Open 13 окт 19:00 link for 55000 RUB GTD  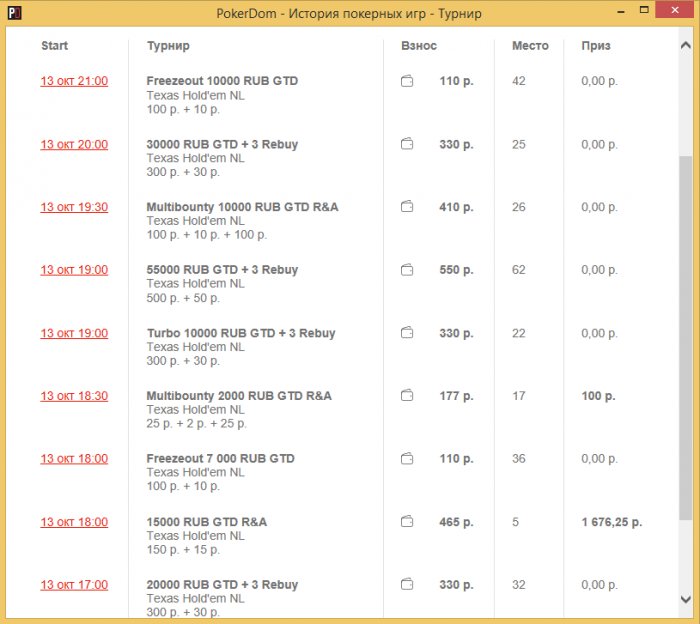[74, 270]
